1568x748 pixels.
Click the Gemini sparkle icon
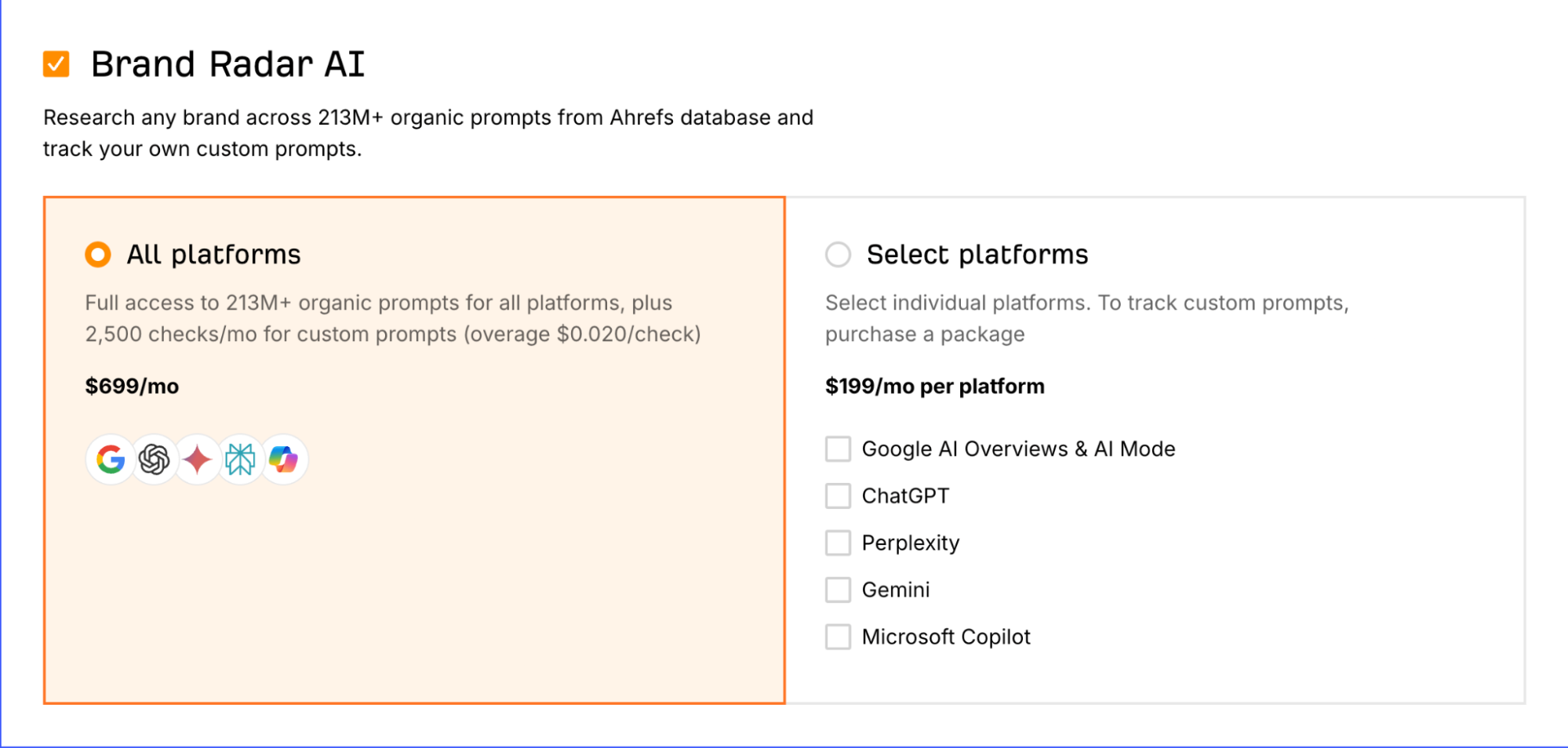tap(197, 459)
